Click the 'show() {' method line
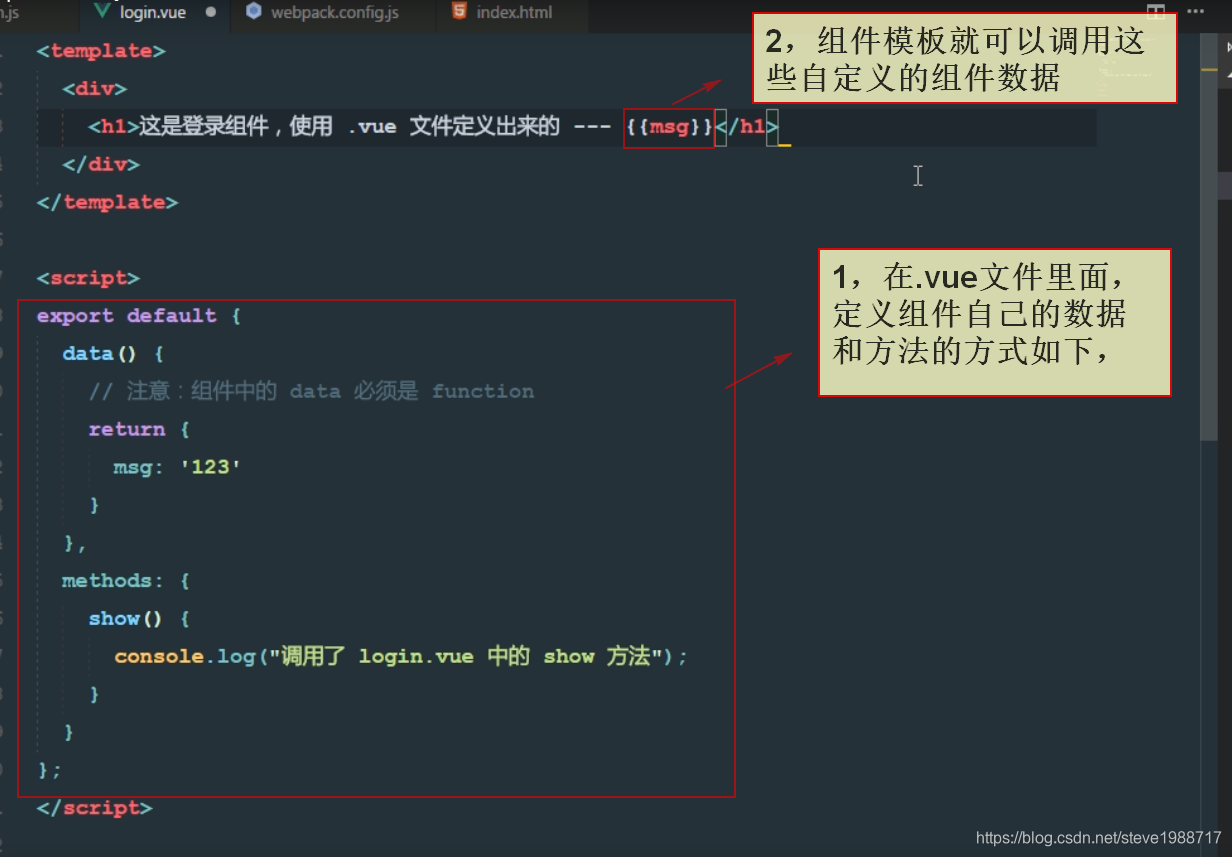 point(139,620)
